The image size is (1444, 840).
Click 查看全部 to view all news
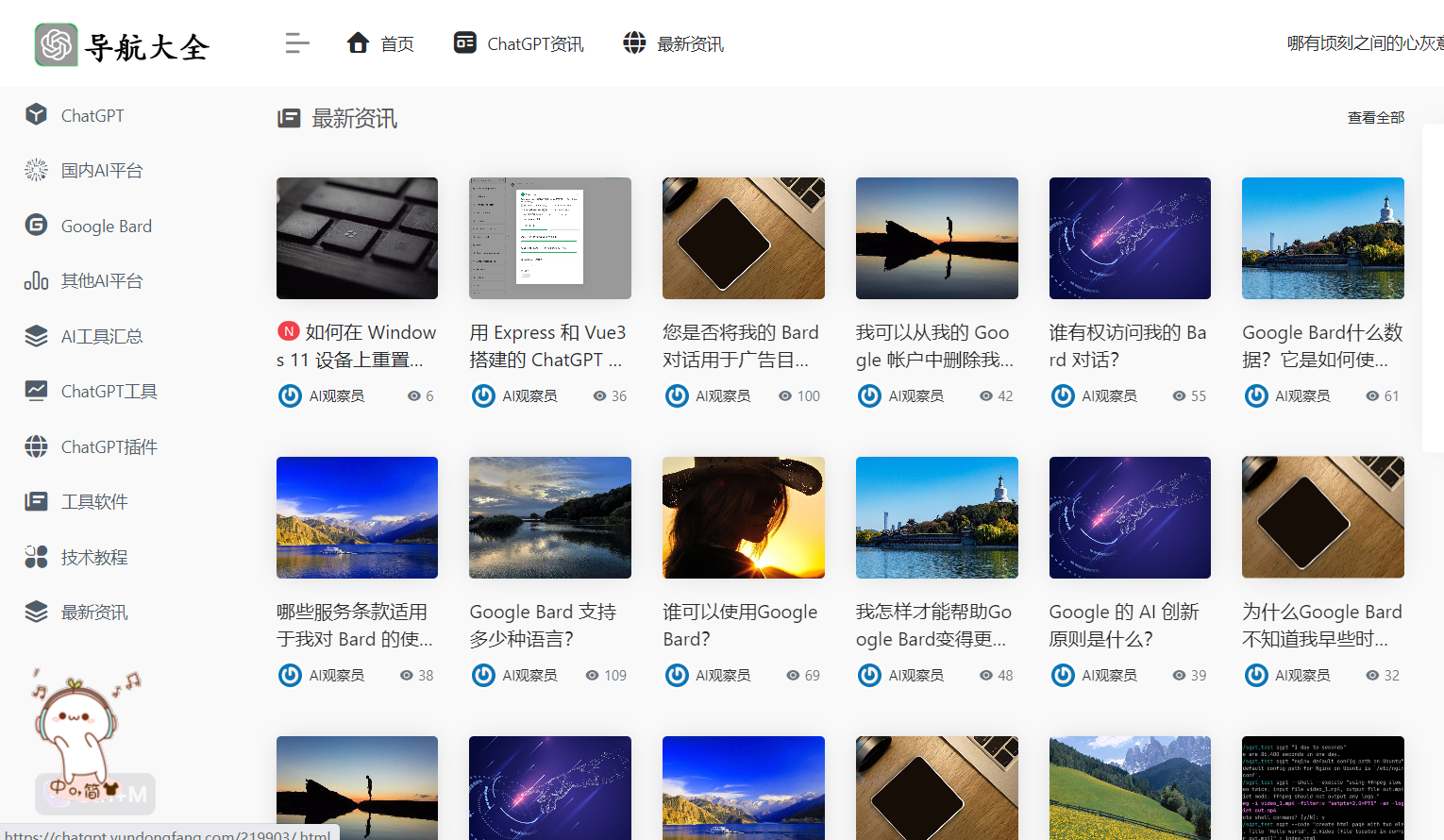1375,118
